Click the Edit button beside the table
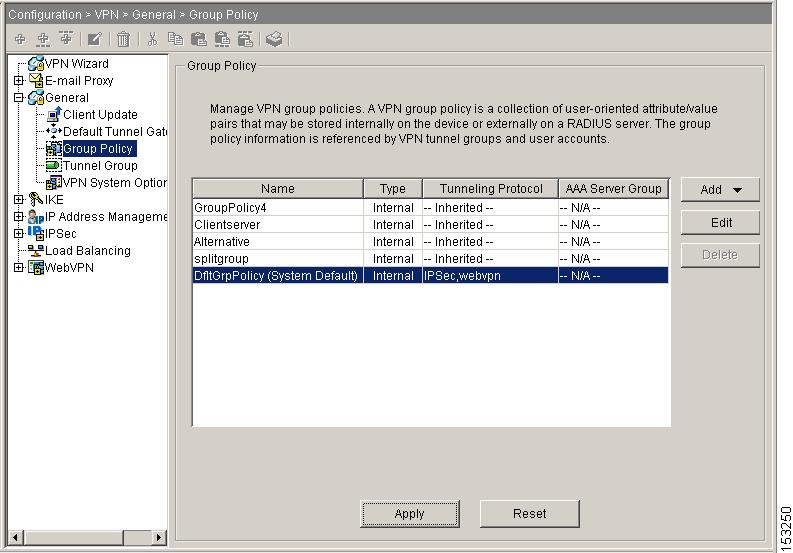Screen dimensions: 793x553 (720, 223)
